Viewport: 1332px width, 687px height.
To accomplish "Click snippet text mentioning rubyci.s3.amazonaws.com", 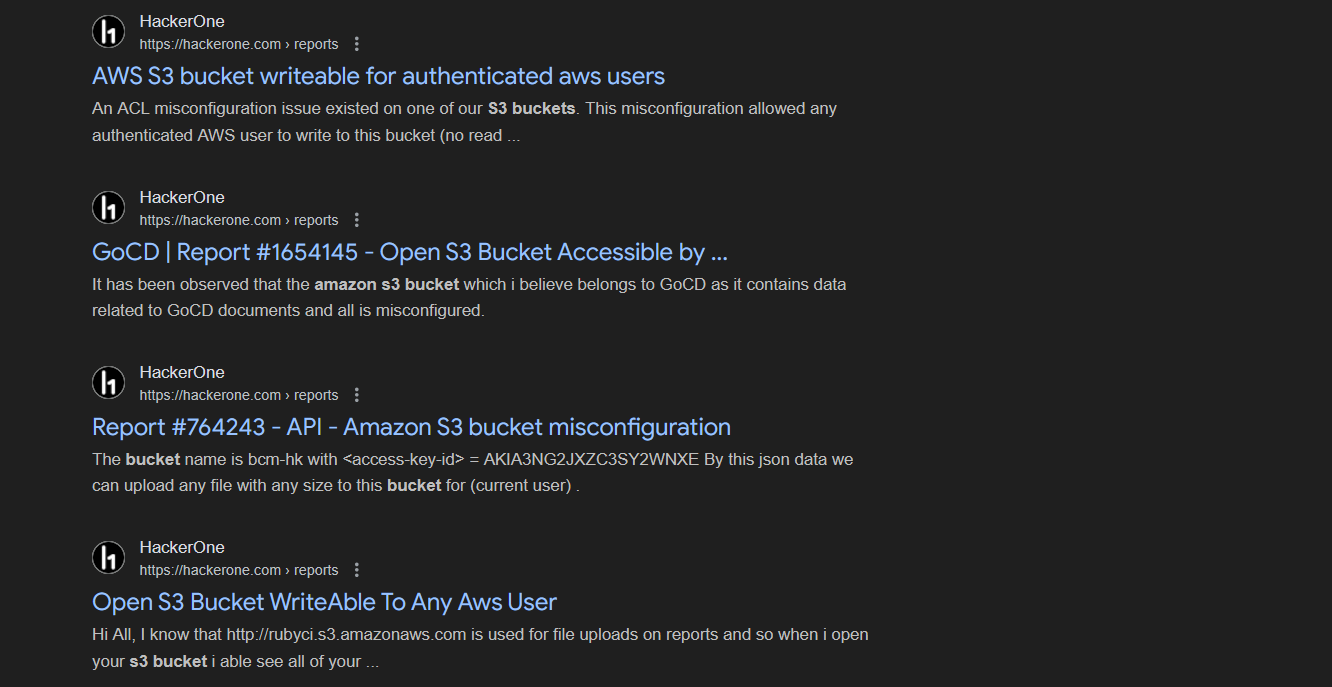I will click(480, 635).
